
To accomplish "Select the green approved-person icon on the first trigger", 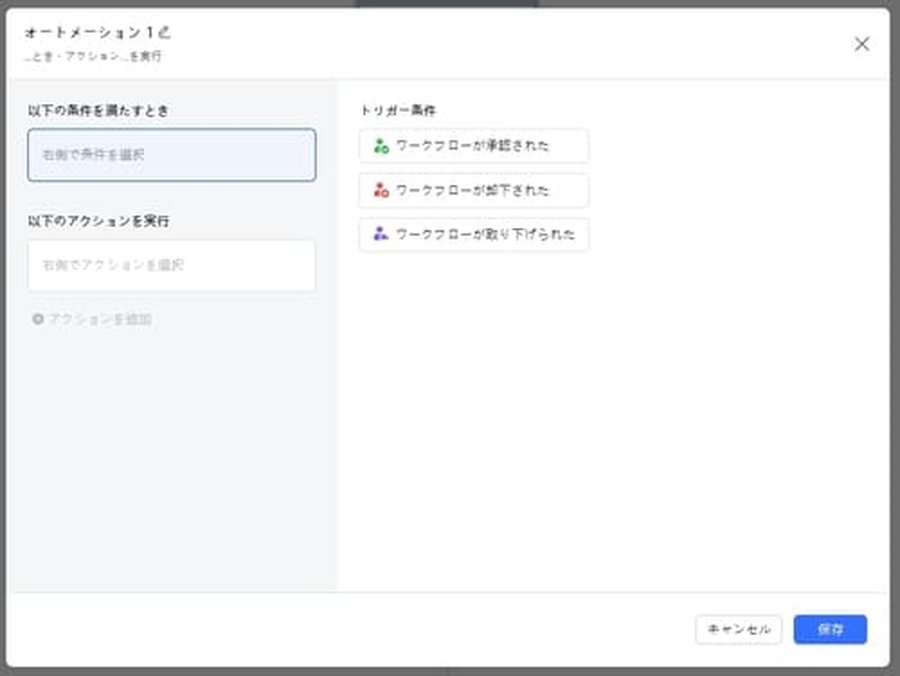I will (381, 146).
